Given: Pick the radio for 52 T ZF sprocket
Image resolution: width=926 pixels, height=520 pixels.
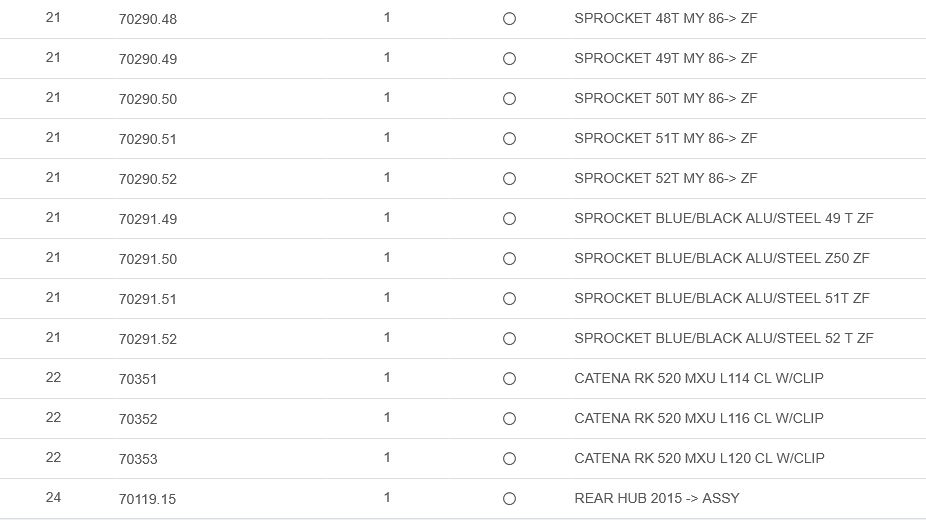Looking at the screenshot, I should (509, 339).
